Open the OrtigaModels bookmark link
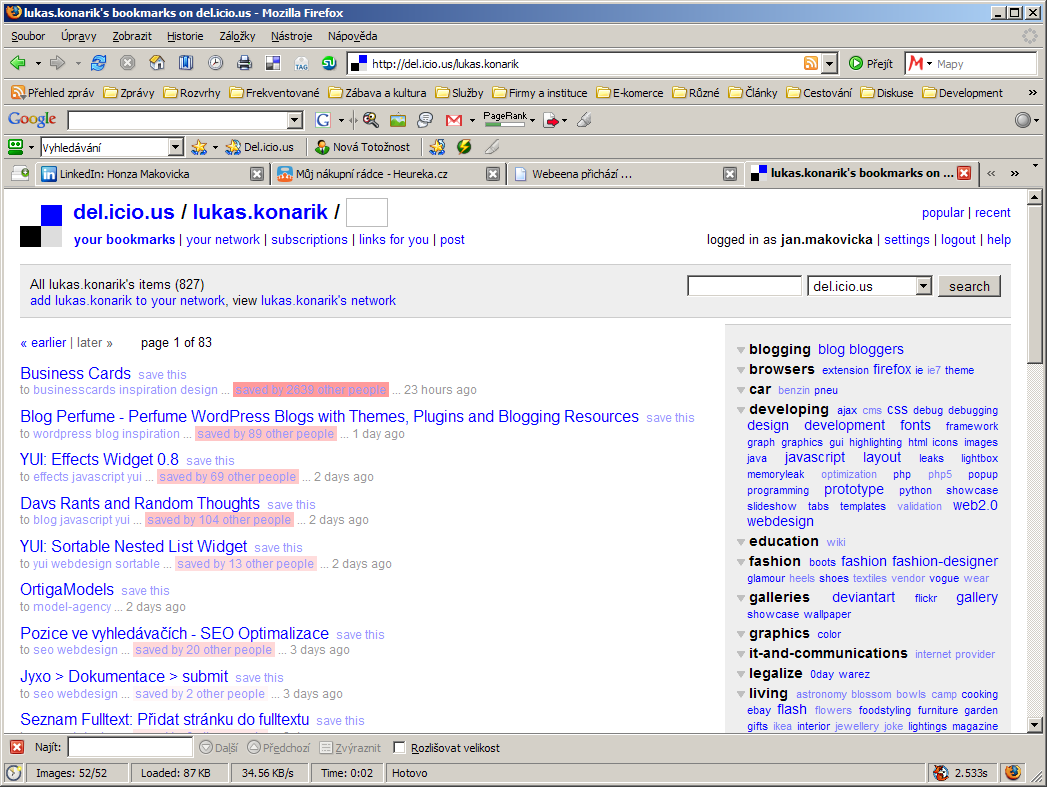 [x=67, y=589]
